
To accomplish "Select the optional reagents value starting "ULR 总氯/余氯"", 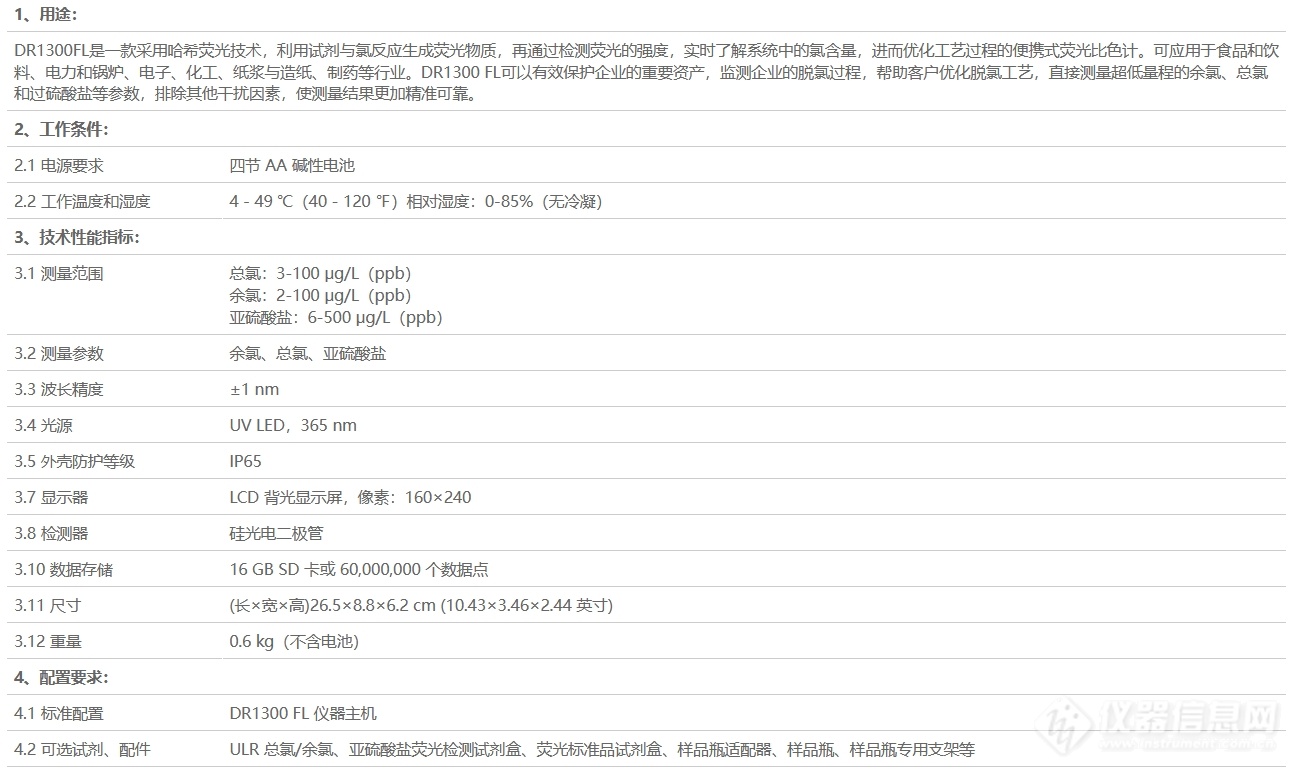I will (x=602, y=749).
